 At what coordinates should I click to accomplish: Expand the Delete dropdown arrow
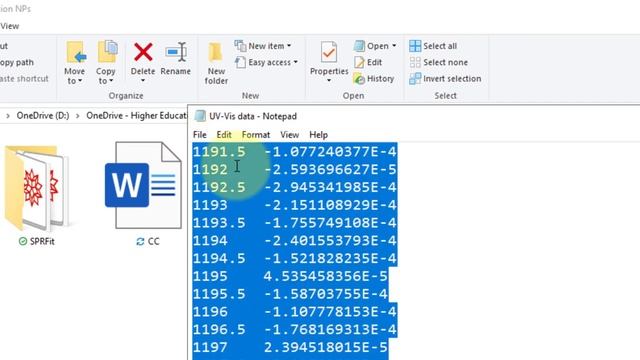point(143,81)
